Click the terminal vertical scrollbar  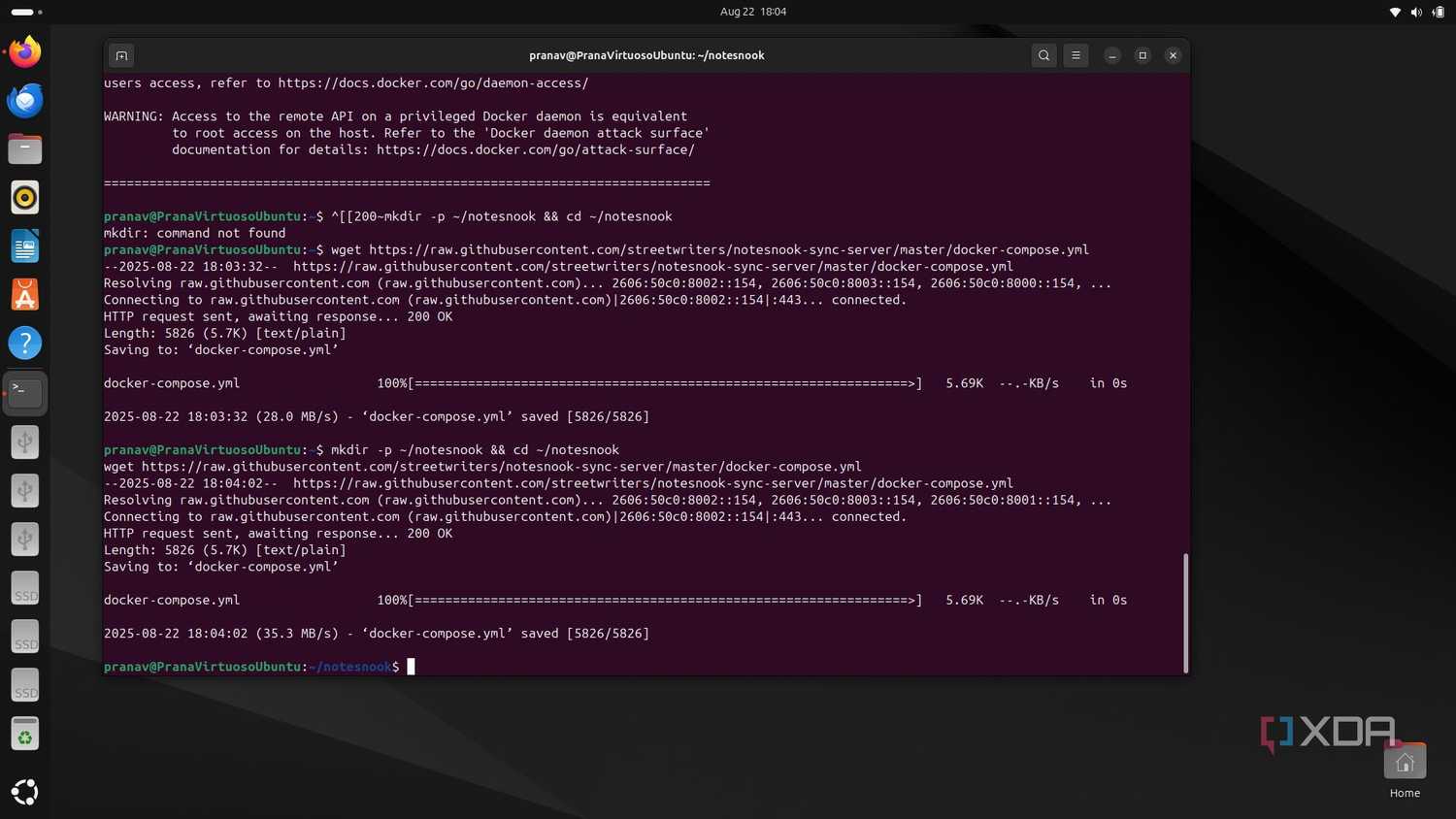[x=1185, y=612]
